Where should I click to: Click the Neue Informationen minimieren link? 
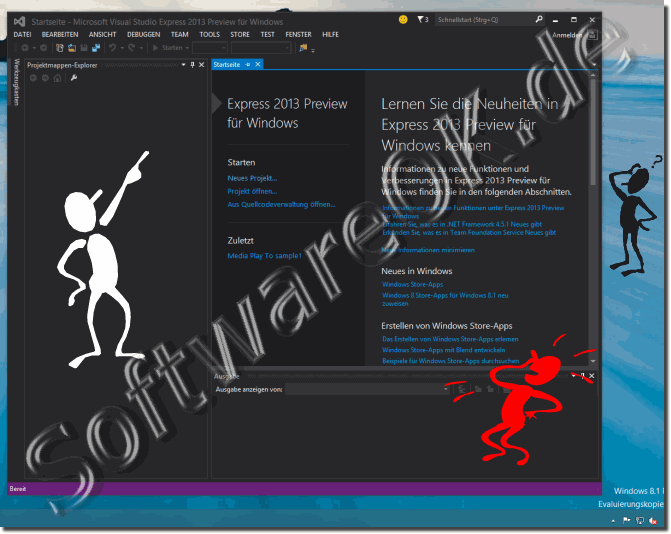[428, 250]
